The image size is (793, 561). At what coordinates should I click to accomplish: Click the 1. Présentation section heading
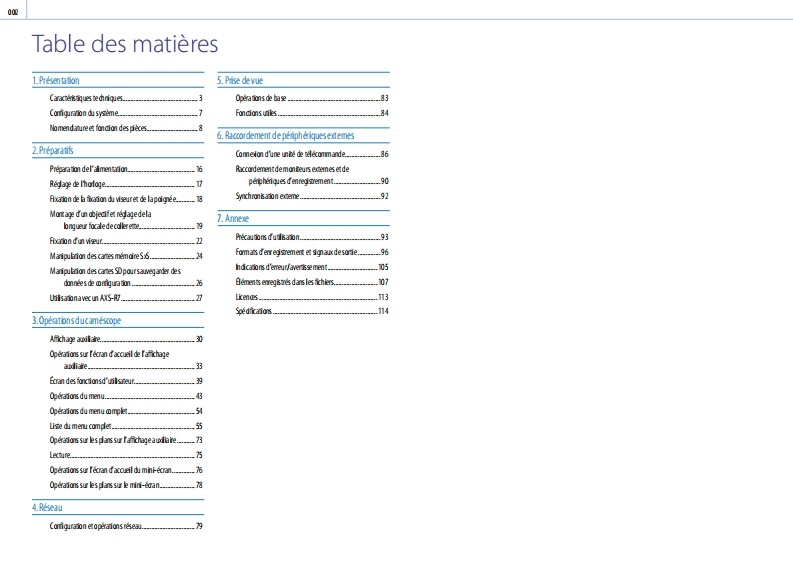point(56,80)
